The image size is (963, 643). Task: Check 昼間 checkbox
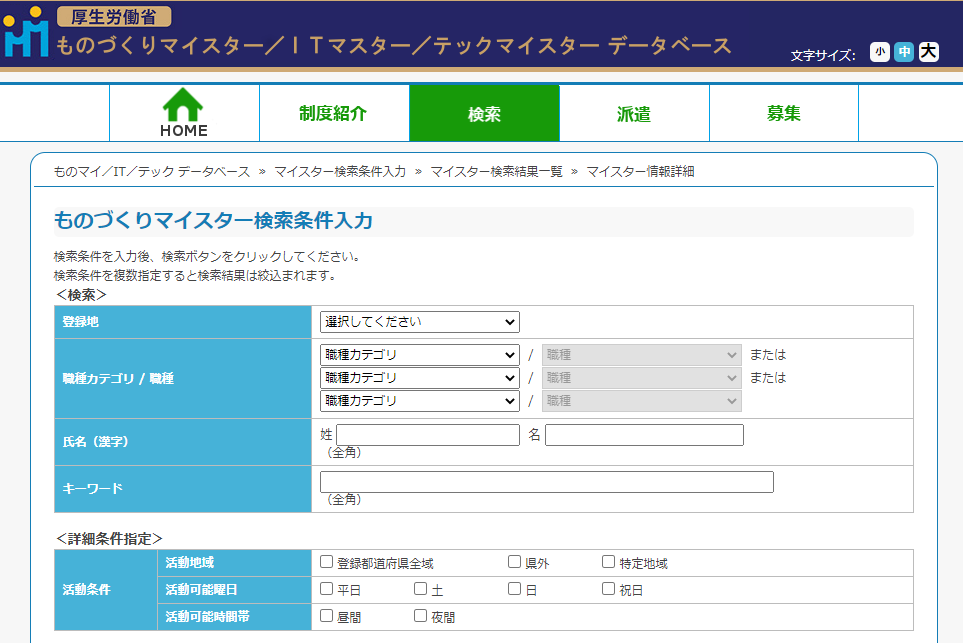click(327, 616)
